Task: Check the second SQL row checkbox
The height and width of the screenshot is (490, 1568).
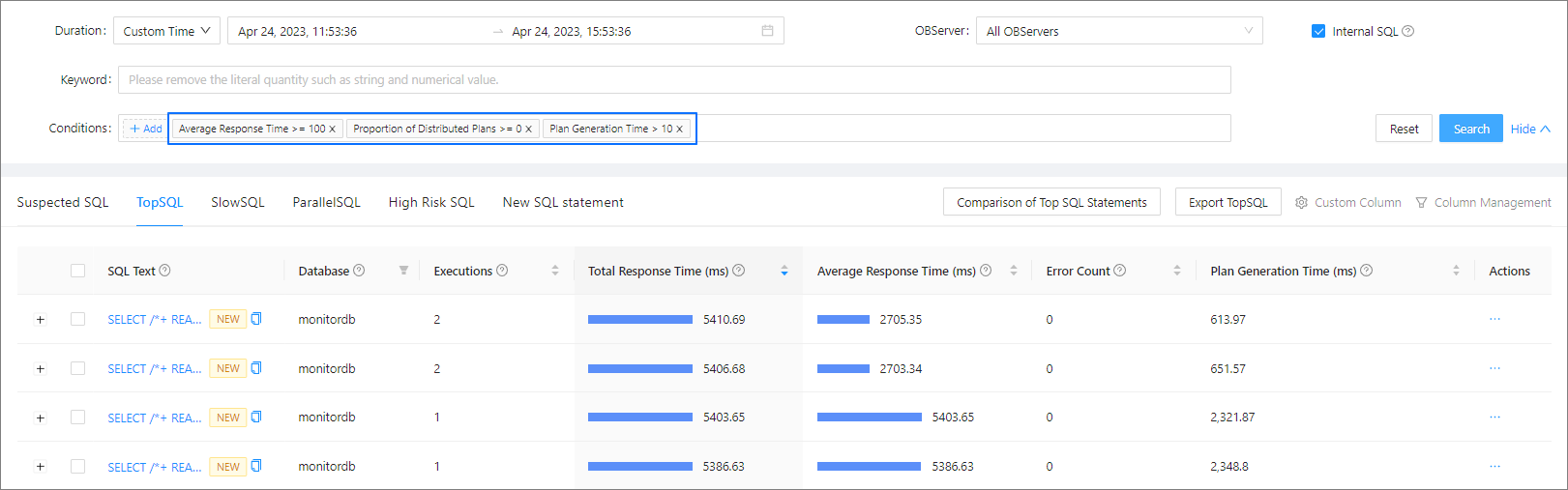Action: pos(77,368)
